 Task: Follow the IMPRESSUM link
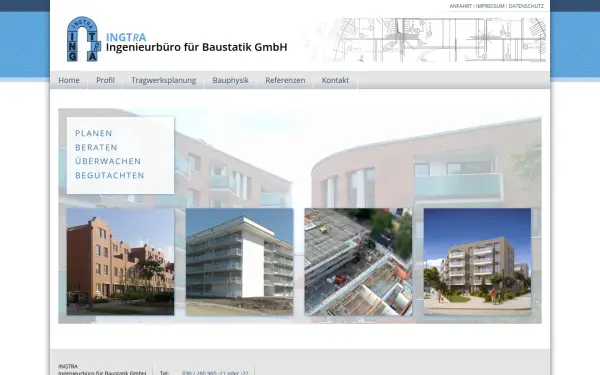pos(490,6)
